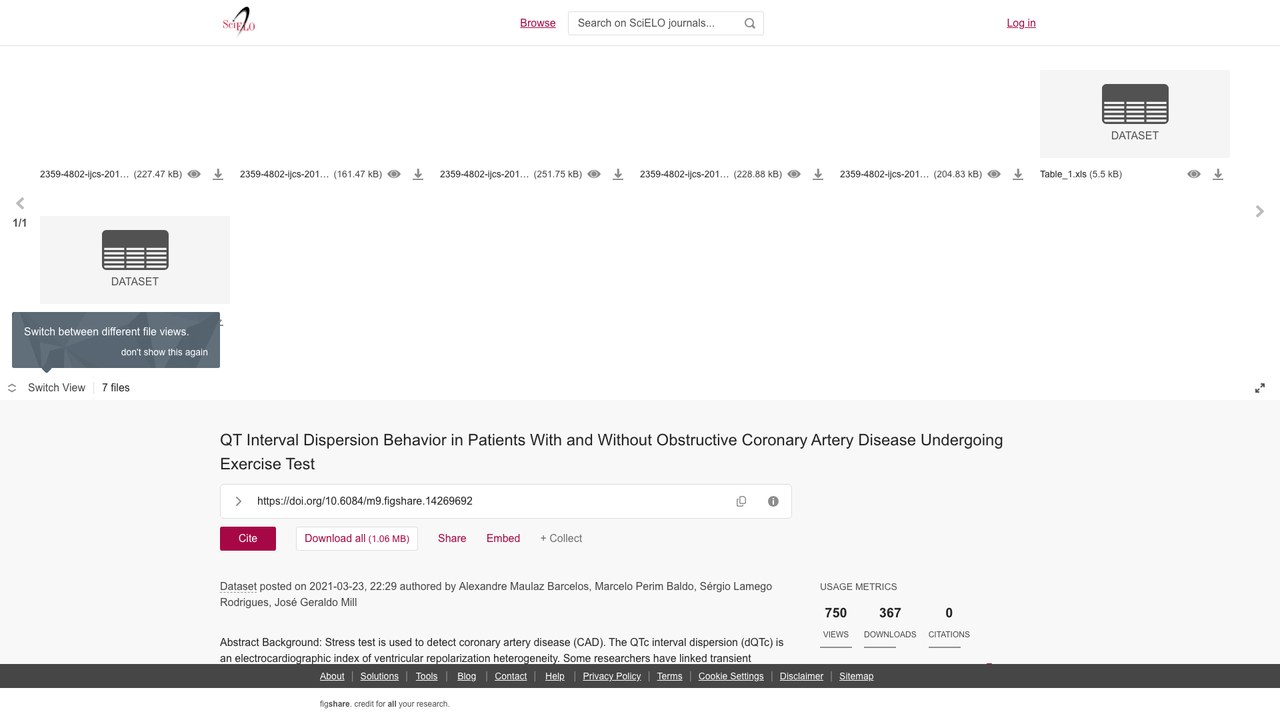Open the SciELO logo home link
This screenshot has width=1280, height=720.
pyautogui.click(x=239, y=23)
